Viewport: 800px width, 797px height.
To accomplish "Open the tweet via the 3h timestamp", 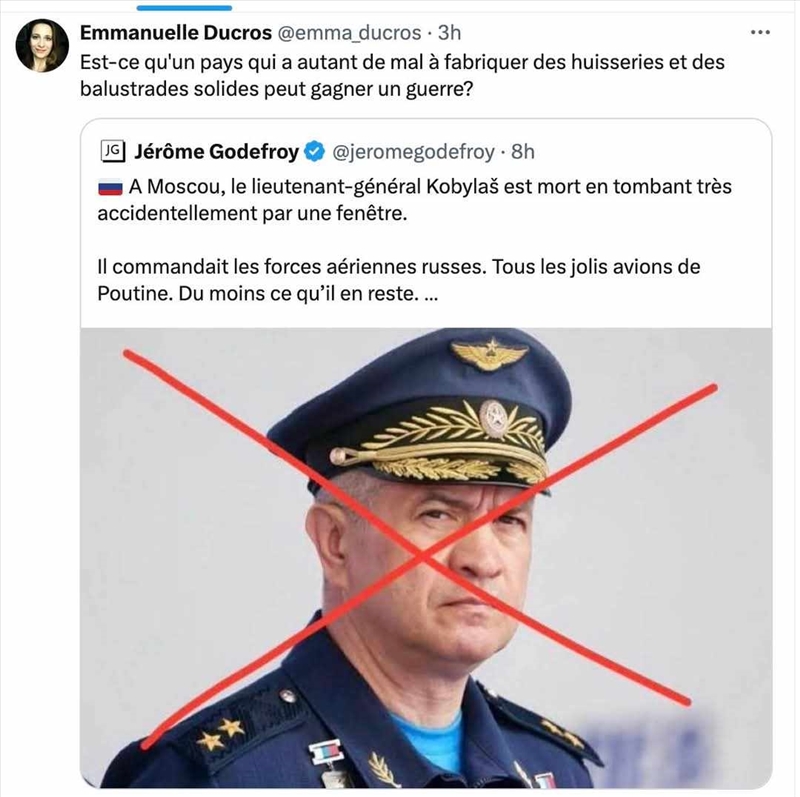I will [x=449, y=33].
